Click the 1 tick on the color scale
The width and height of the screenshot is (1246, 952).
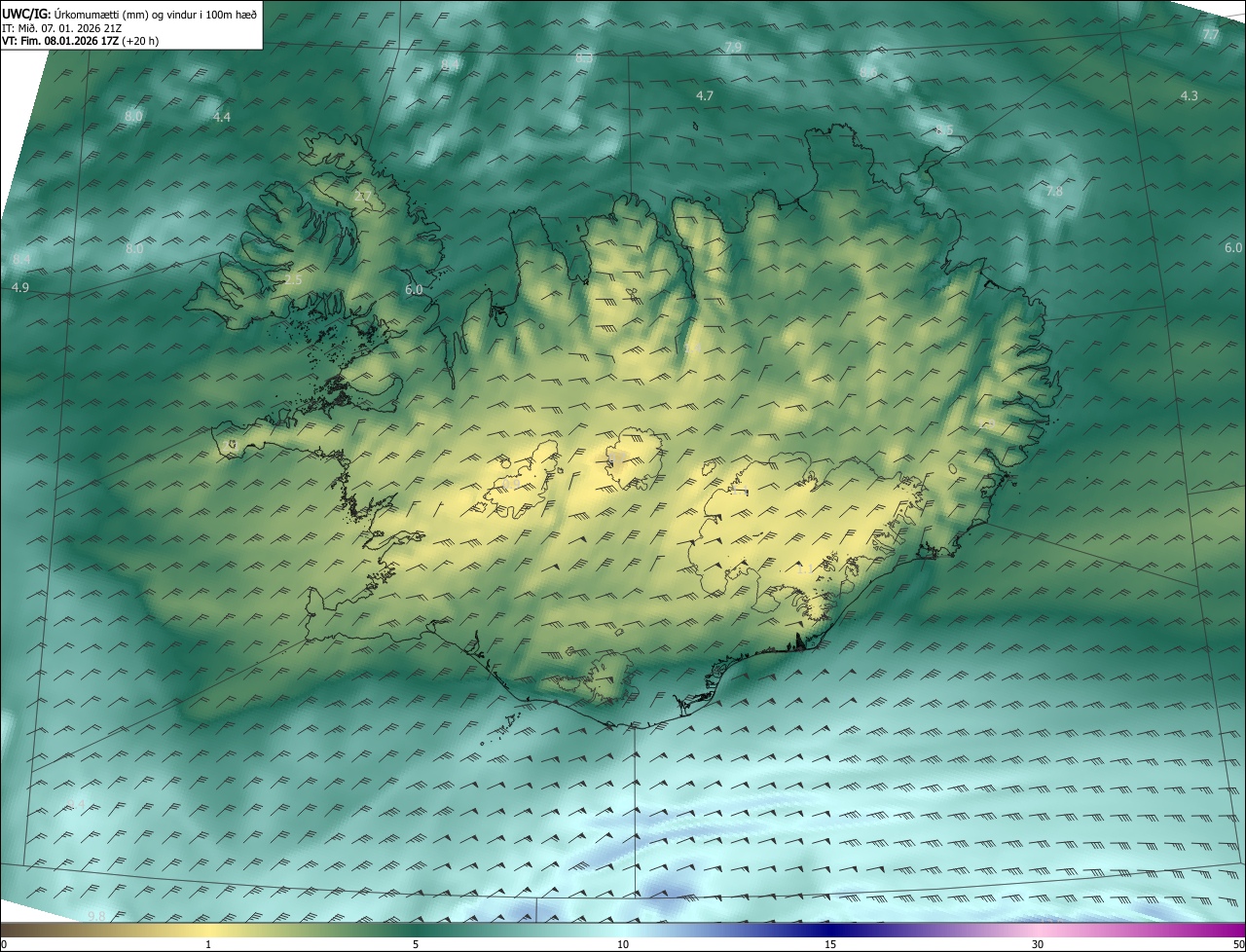point(208,944)
